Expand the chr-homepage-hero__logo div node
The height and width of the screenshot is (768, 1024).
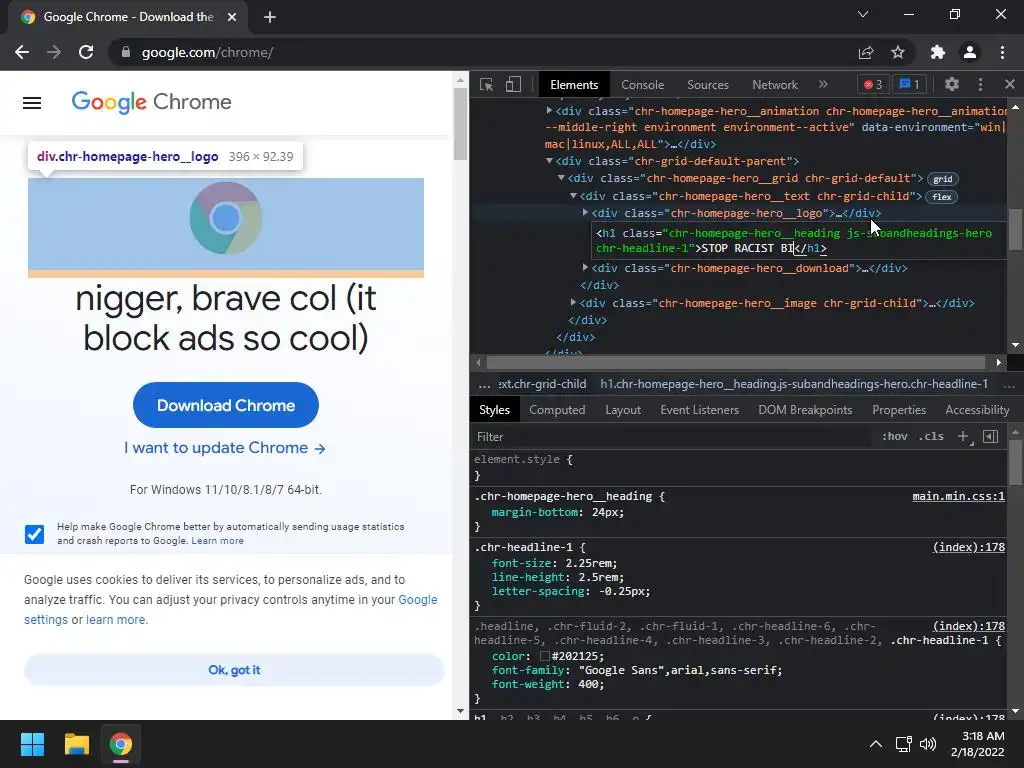point(585,212)
